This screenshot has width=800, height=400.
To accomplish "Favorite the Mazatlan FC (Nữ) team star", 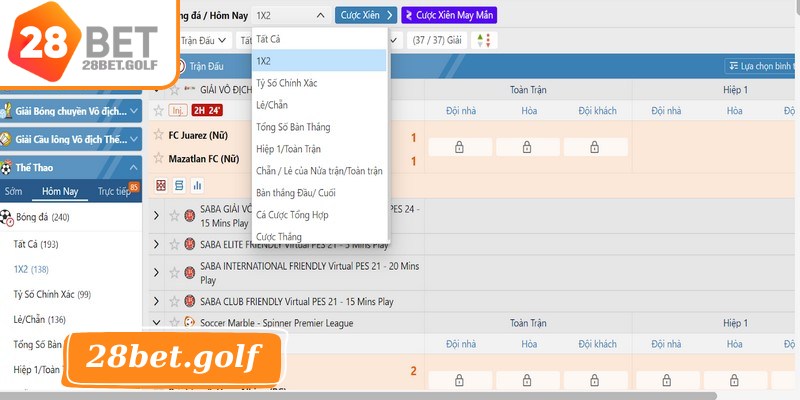I will [x=159, y=158].
